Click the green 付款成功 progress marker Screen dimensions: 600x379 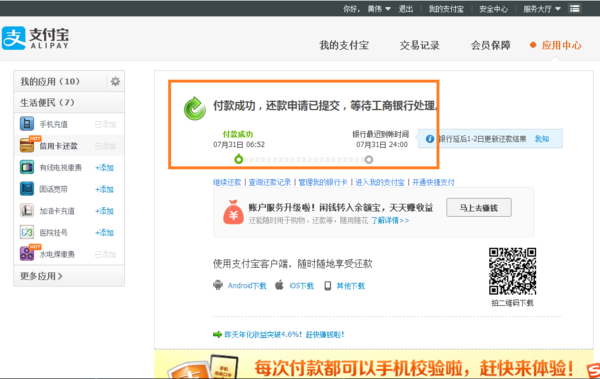[238, 159]
